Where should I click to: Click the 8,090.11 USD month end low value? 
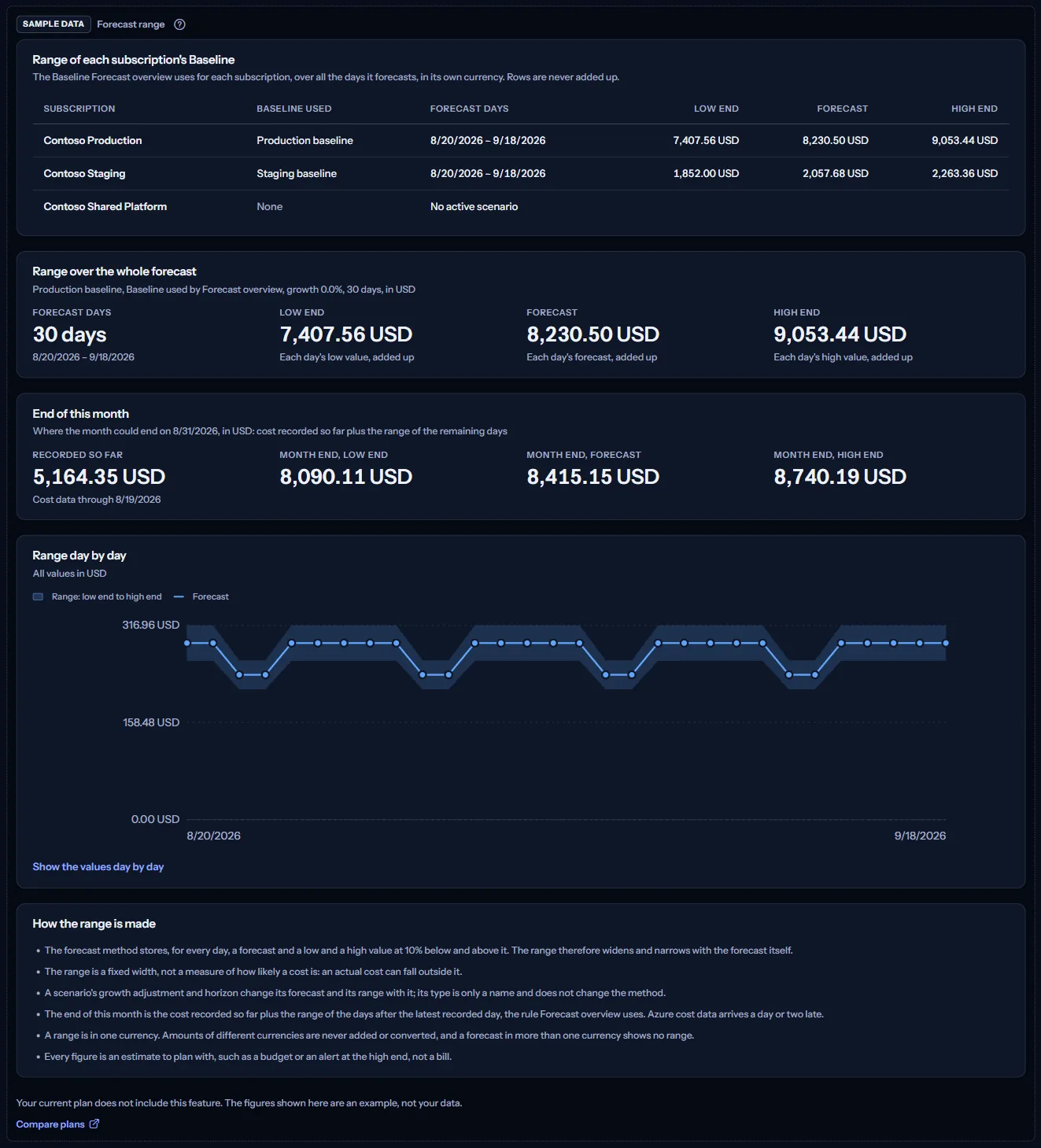[x=346, y=477]
